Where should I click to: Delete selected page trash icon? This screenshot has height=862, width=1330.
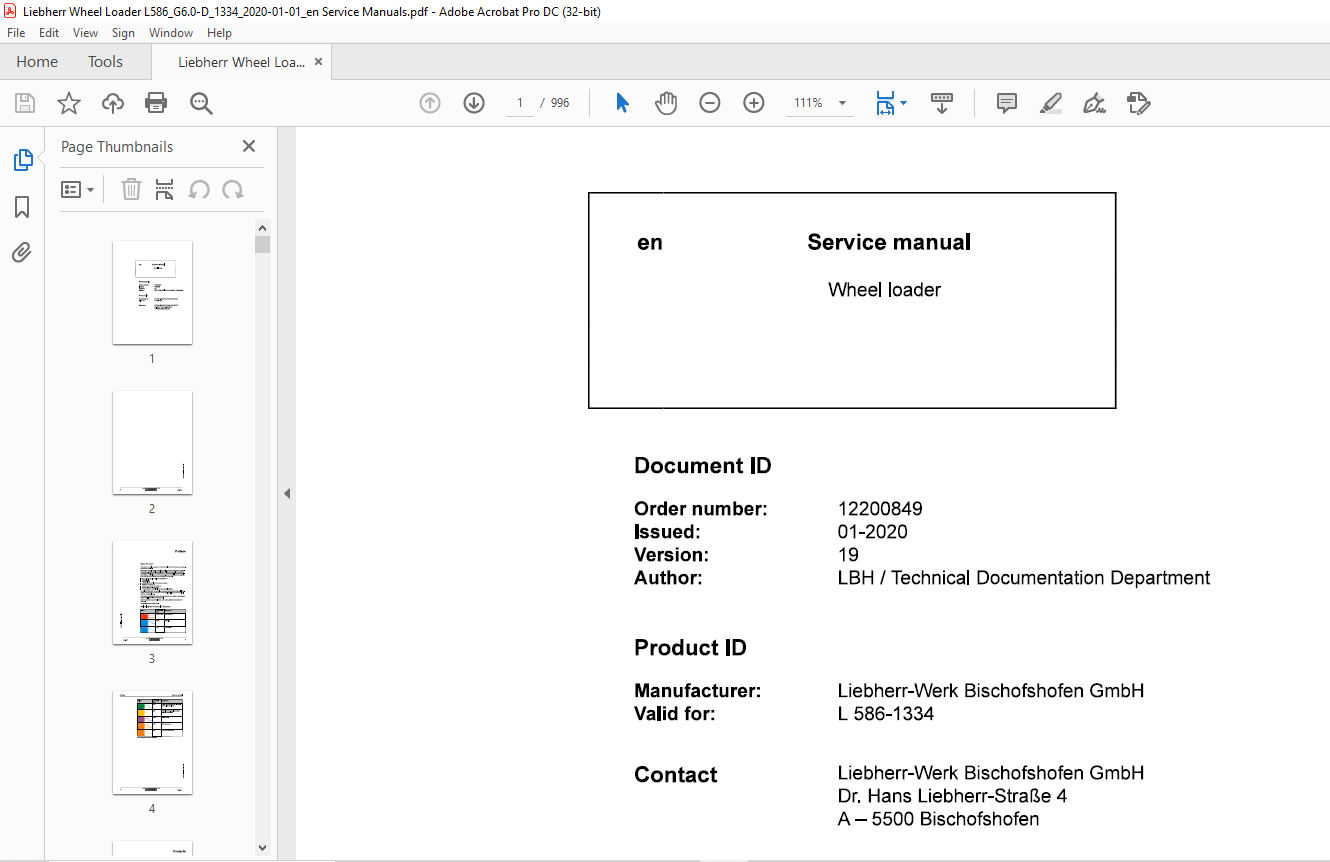click(x=131, y=189)
